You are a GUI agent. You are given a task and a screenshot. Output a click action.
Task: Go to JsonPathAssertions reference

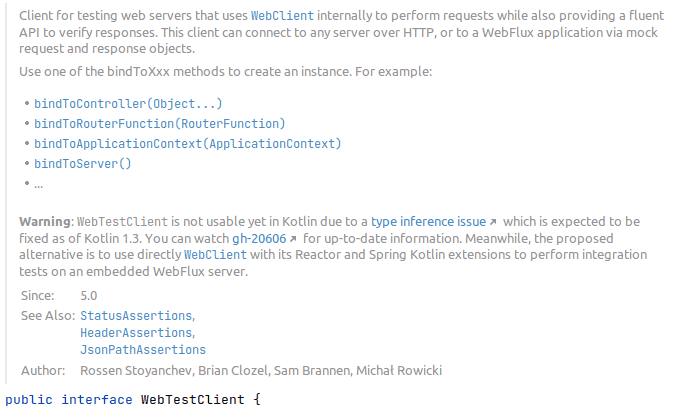(x=143, y=350)
